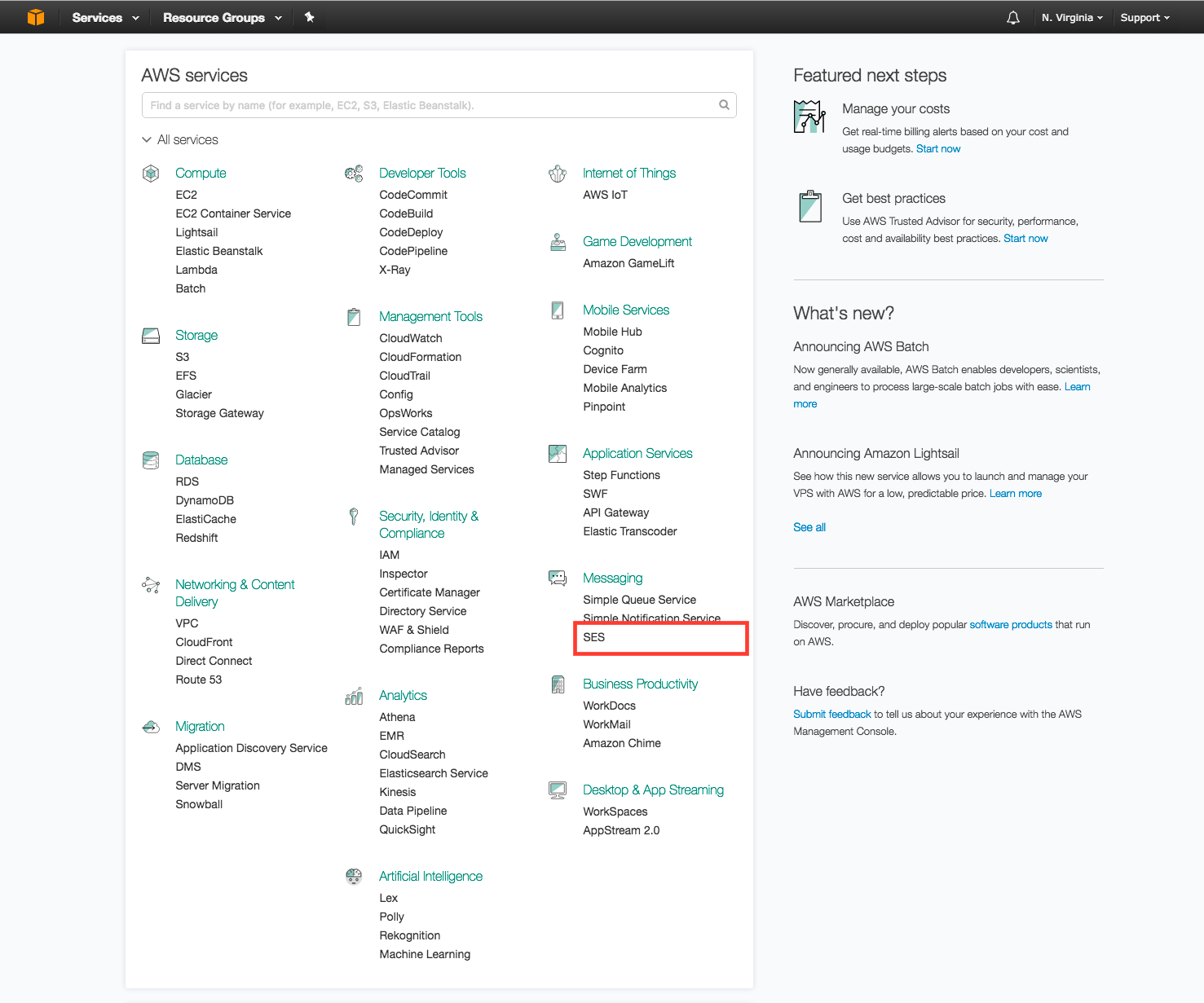Click the pin shortcut icon in top bar
1204x1003 pixels.
(310, 17)
